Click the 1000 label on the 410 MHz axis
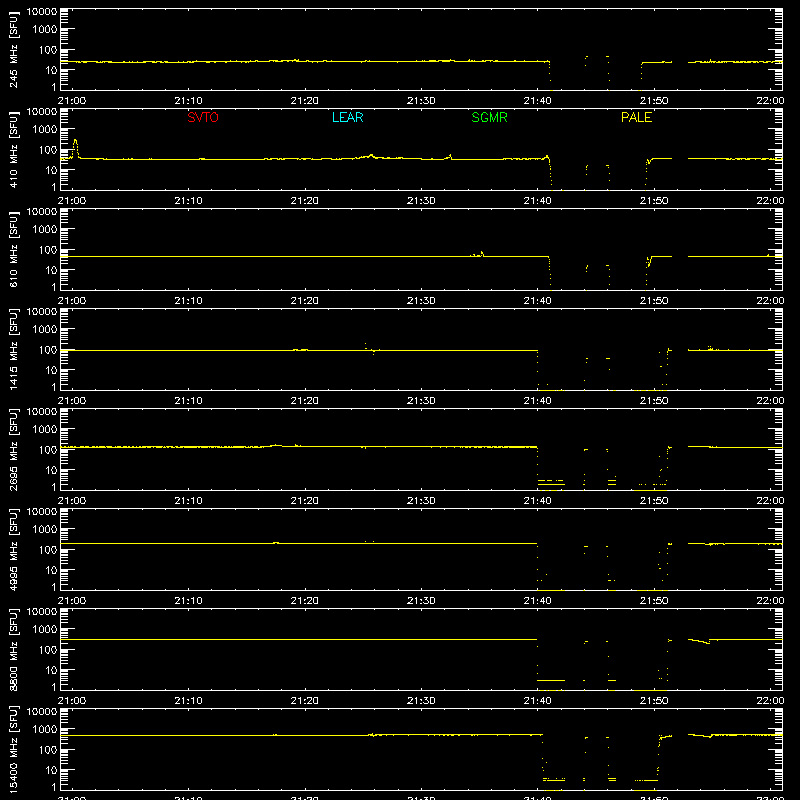This screenshot has width=800, height=800. click(45, 130)
